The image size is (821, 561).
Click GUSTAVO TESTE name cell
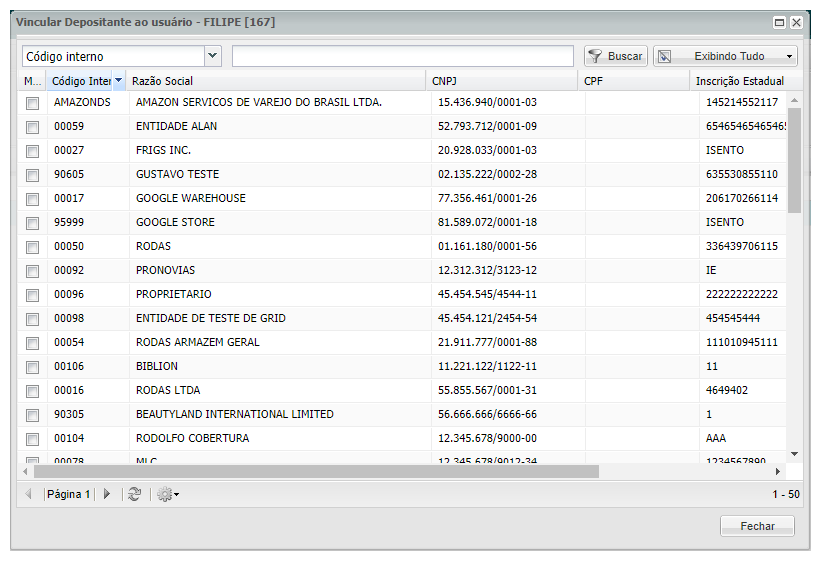click(177, 174)
